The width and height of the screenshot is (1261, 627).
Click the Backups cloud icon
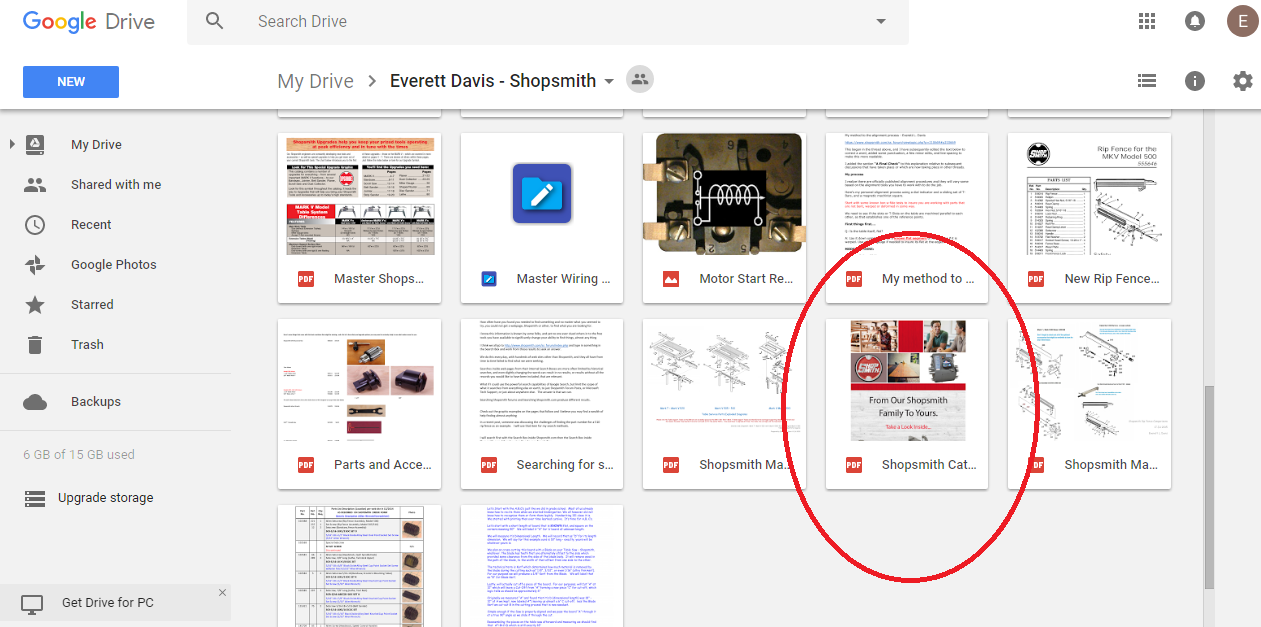pos(35,402)
